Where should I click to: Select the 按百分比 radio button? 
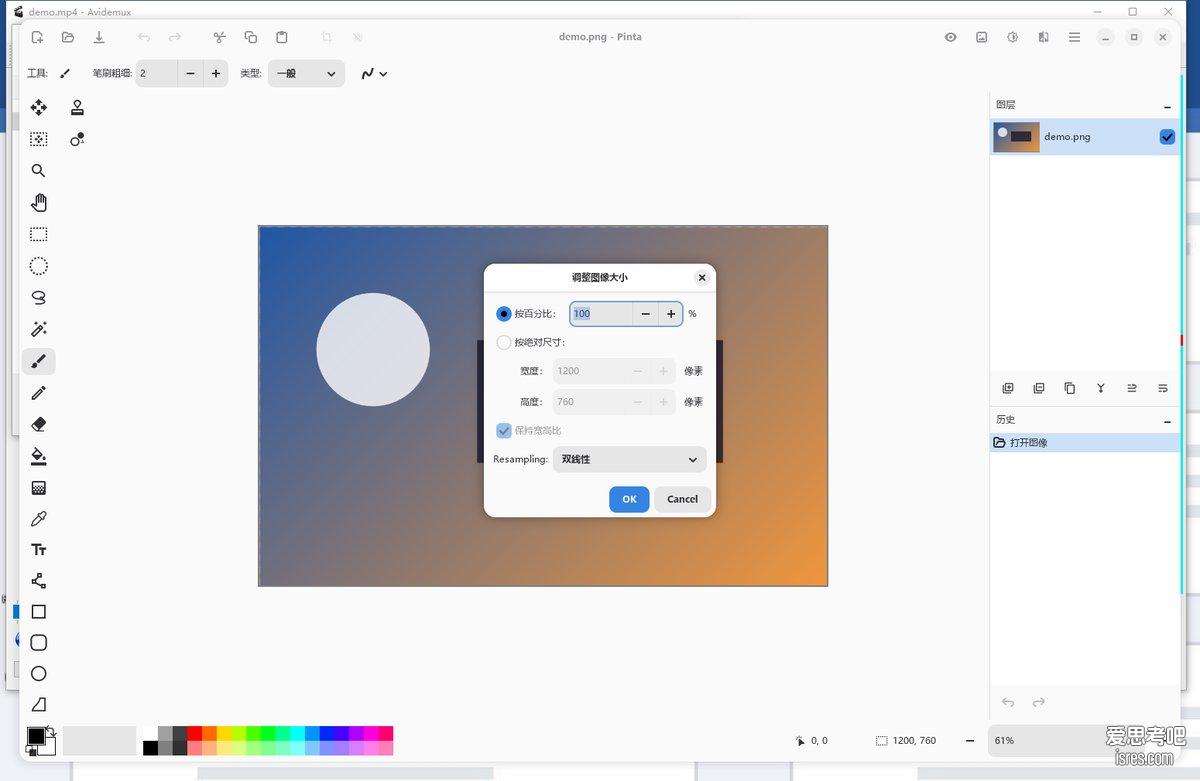504,314
